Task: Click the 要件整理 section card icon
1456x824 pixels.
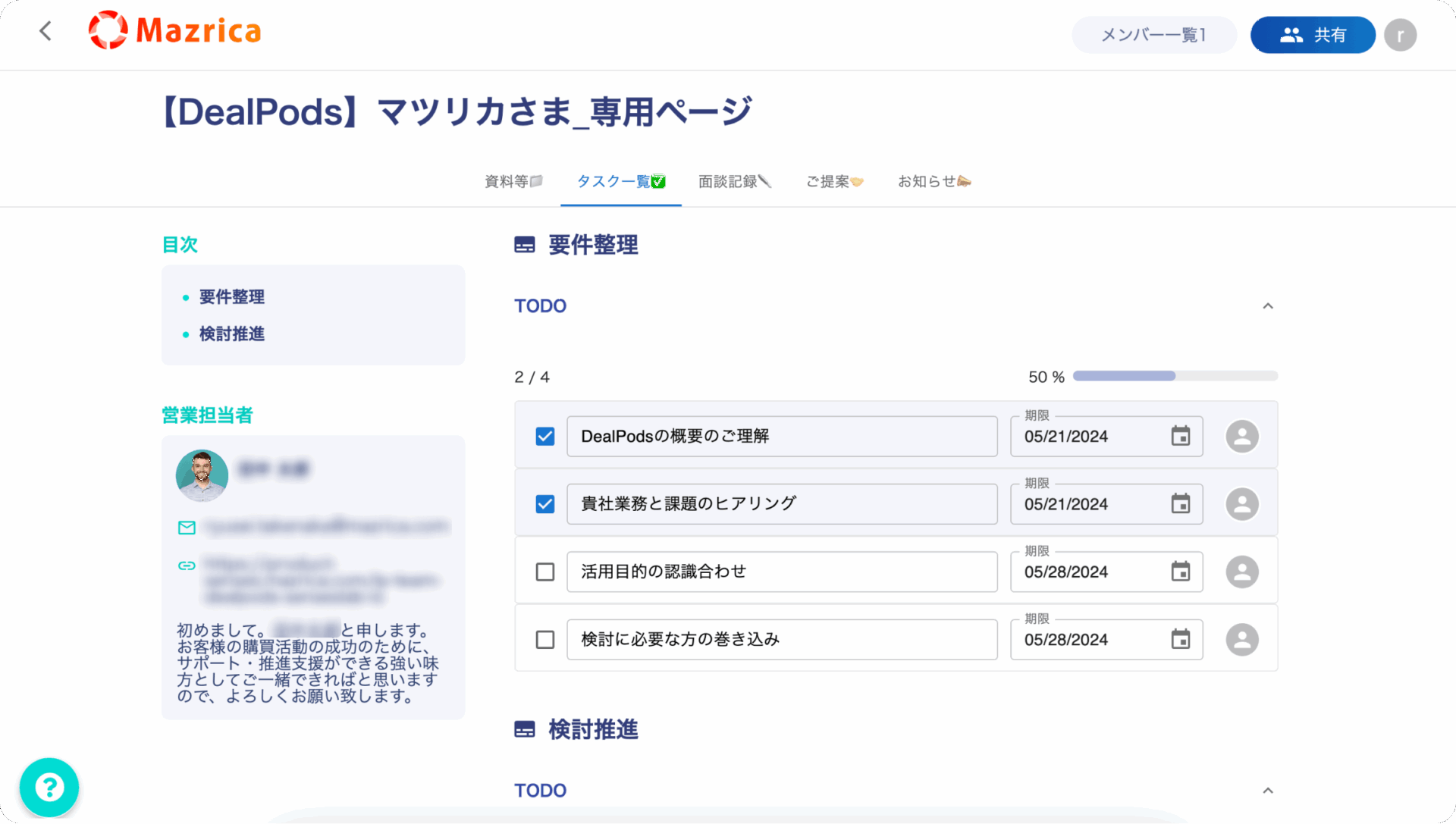Action: (525, 245)
